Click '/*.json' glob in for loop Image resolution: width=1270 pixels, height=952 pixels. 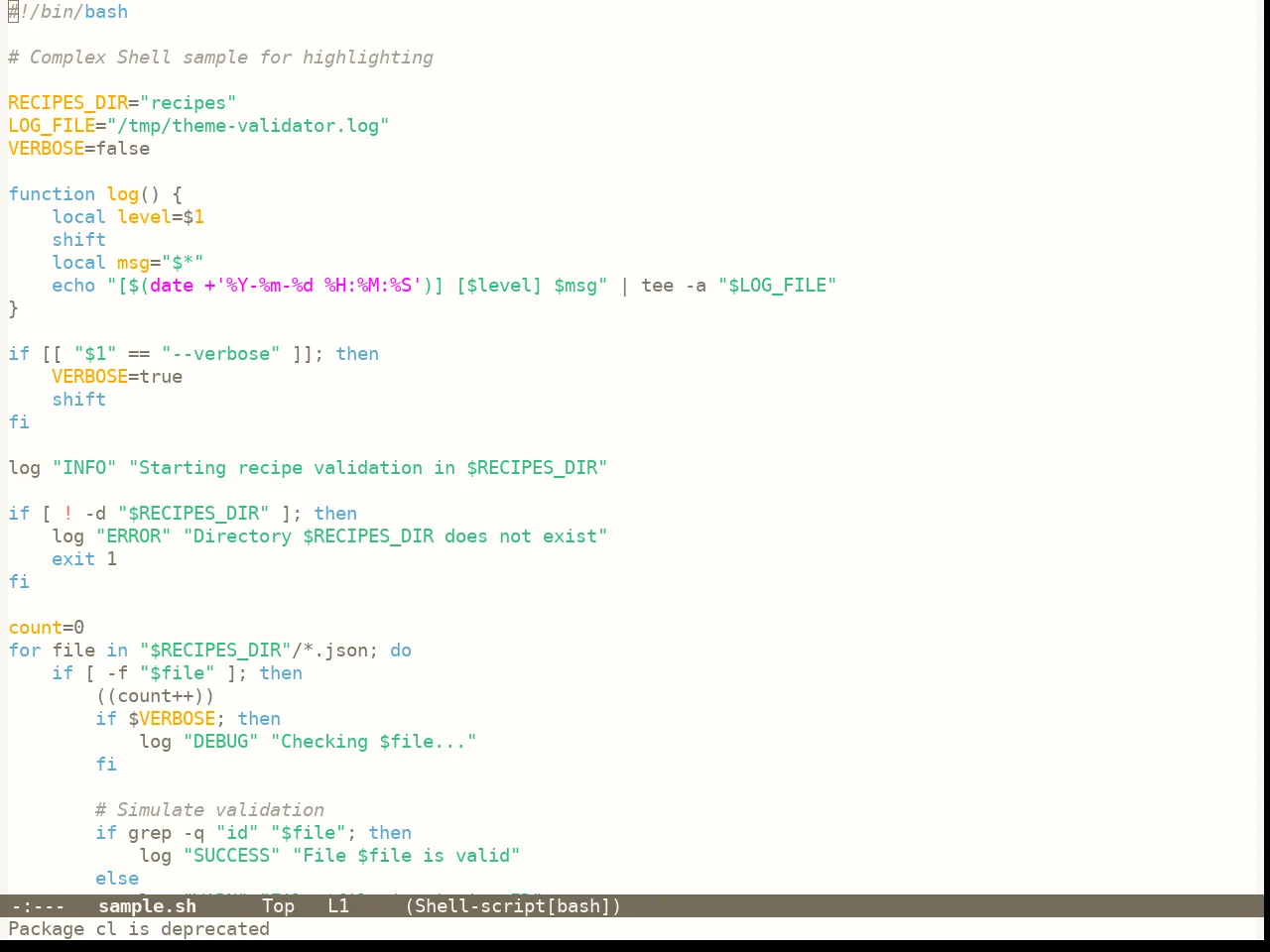(329, 651)
